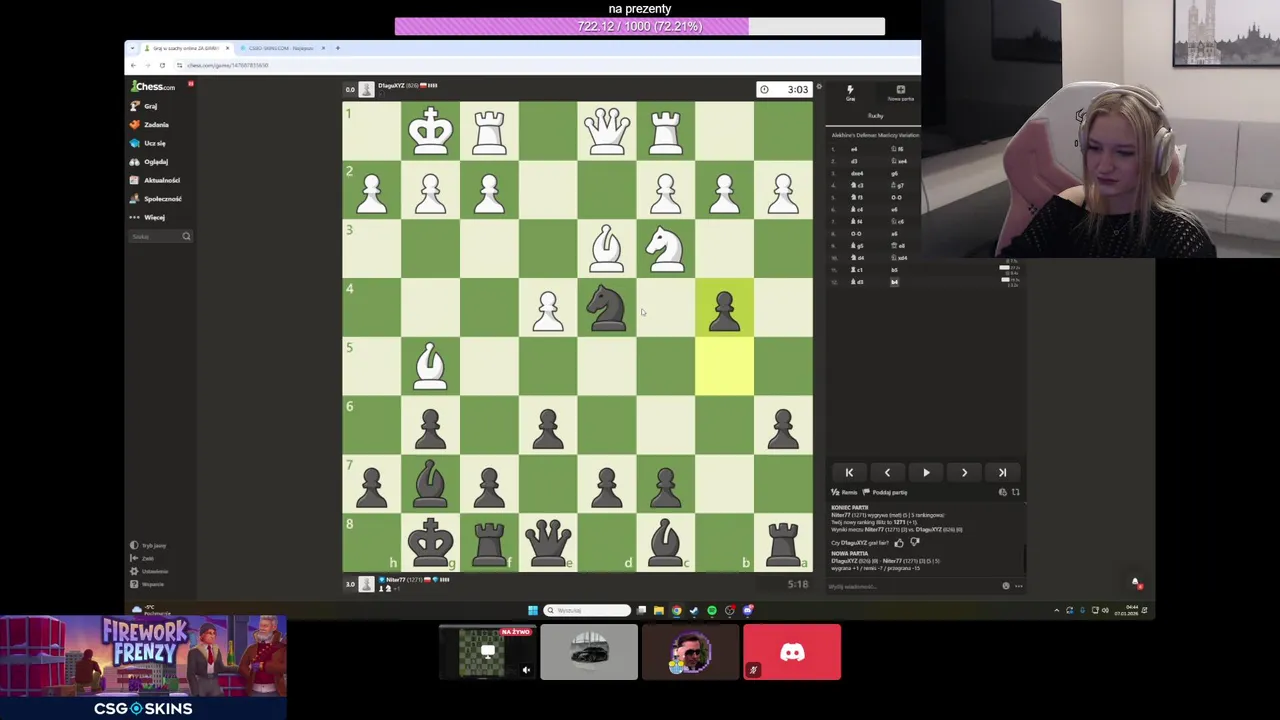Click the highlighted b4 move

(894, 282)
